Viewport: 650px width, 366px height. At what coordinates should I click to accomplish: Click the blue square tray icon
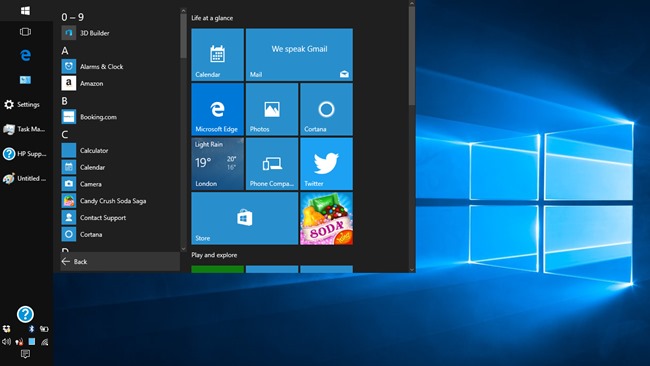point(32,342)
